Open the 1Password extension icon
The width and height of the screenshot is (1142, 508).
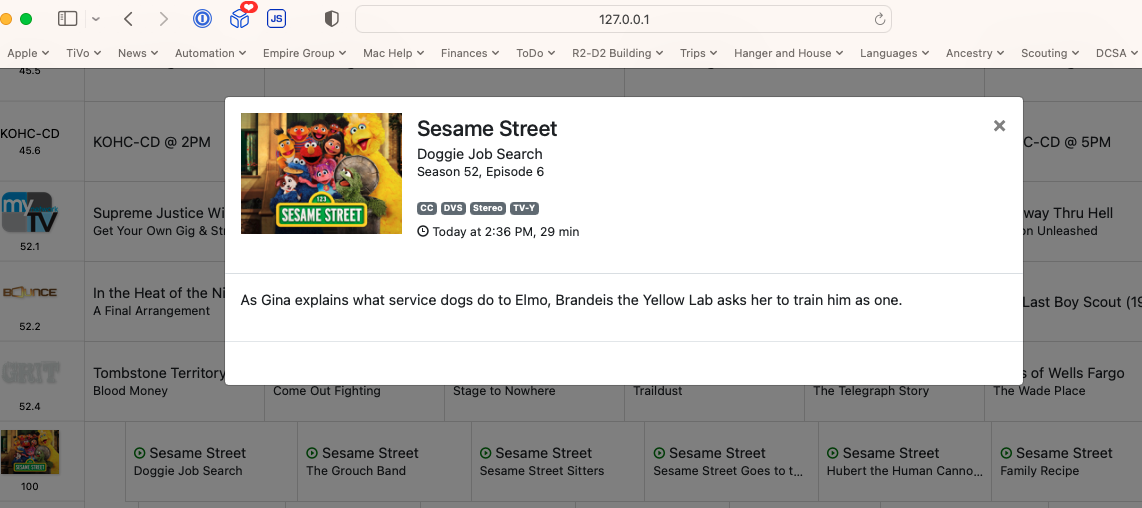click(203, 19)
